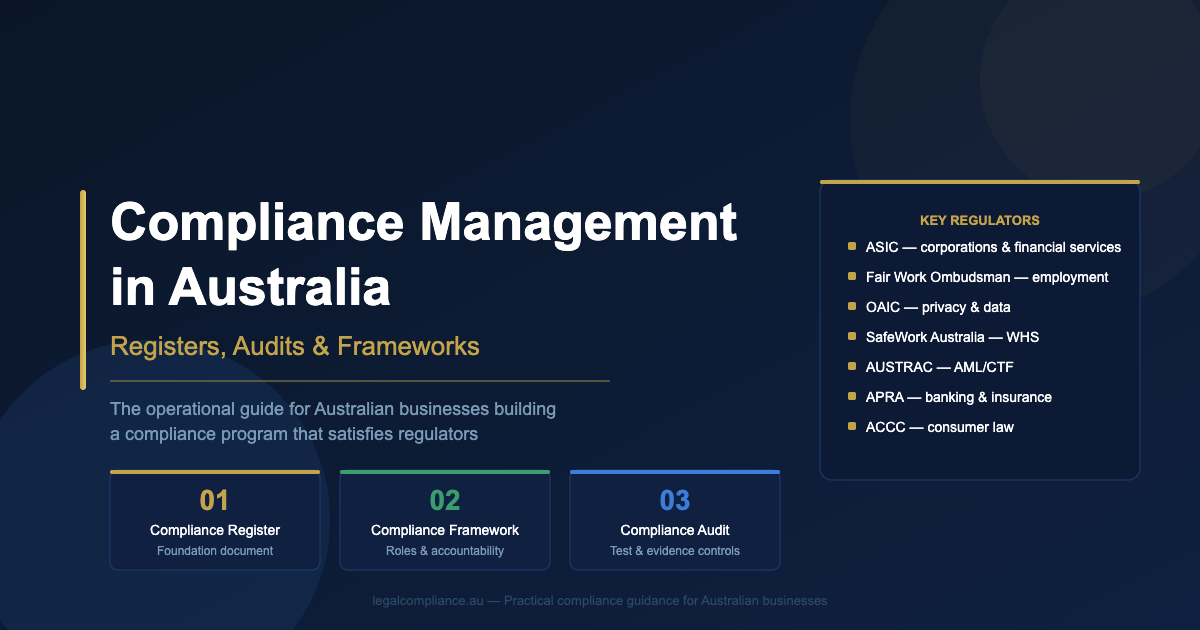This screenshot has width=1200, height=630.
Task: Click the gold 01 number
Action: click(x=215, y=500)
